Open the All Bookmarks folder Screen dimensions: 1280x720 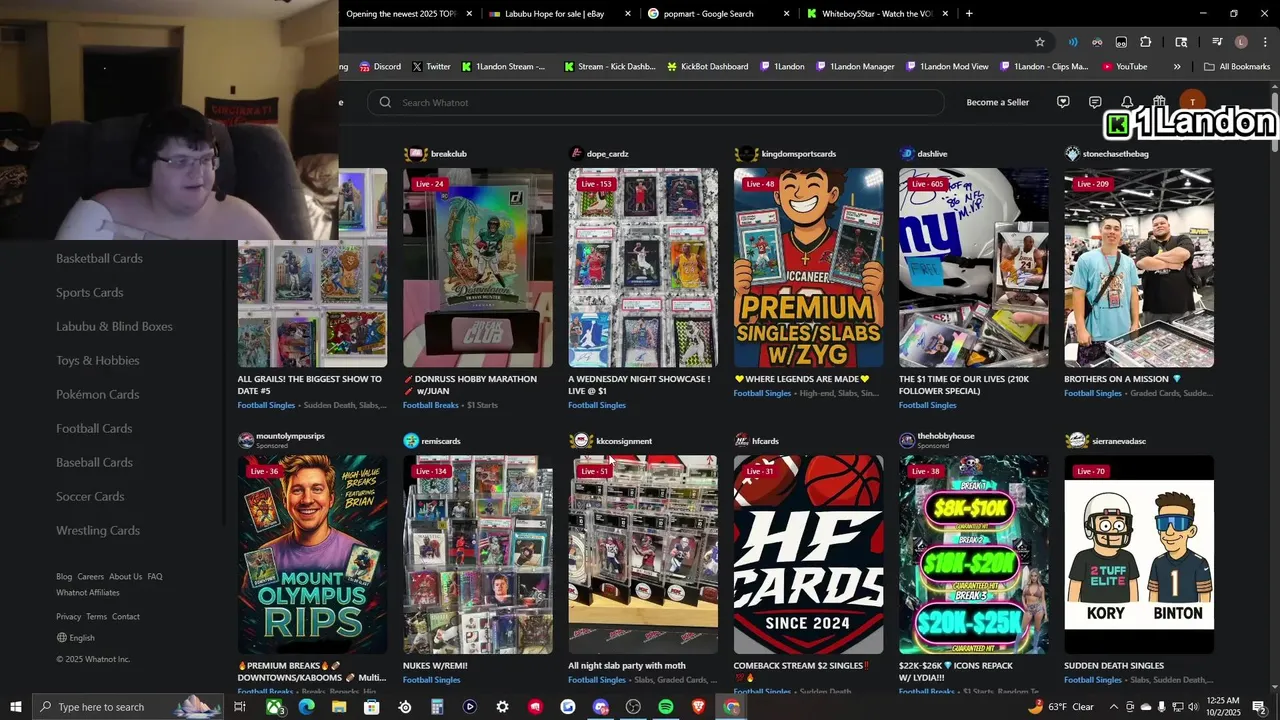[1237, 67]
